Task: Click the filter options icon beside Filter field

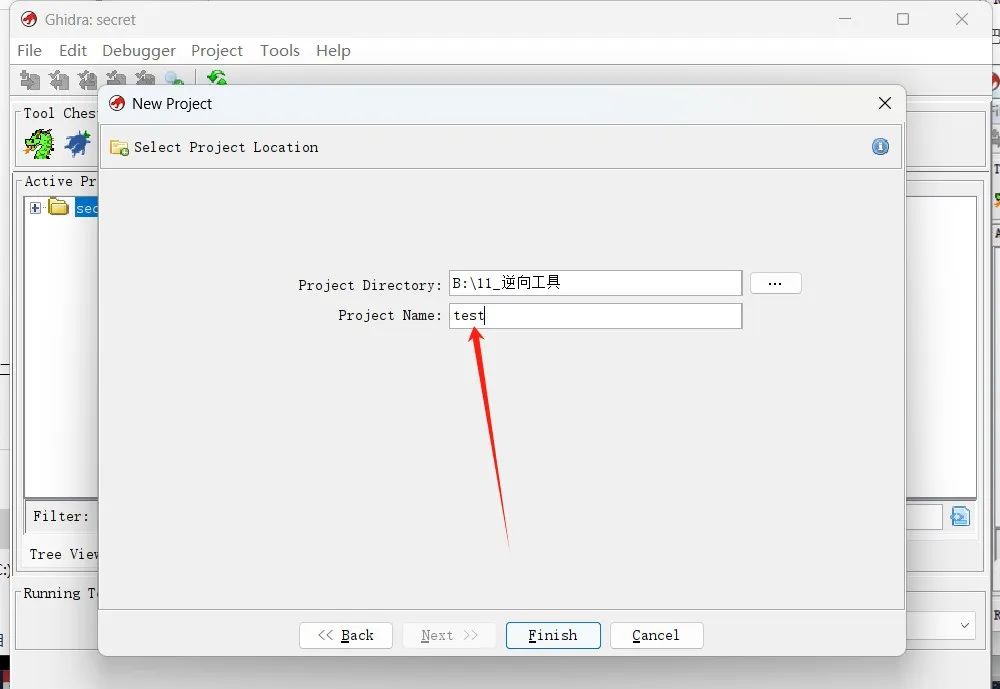Action: (x=960, y=516)
